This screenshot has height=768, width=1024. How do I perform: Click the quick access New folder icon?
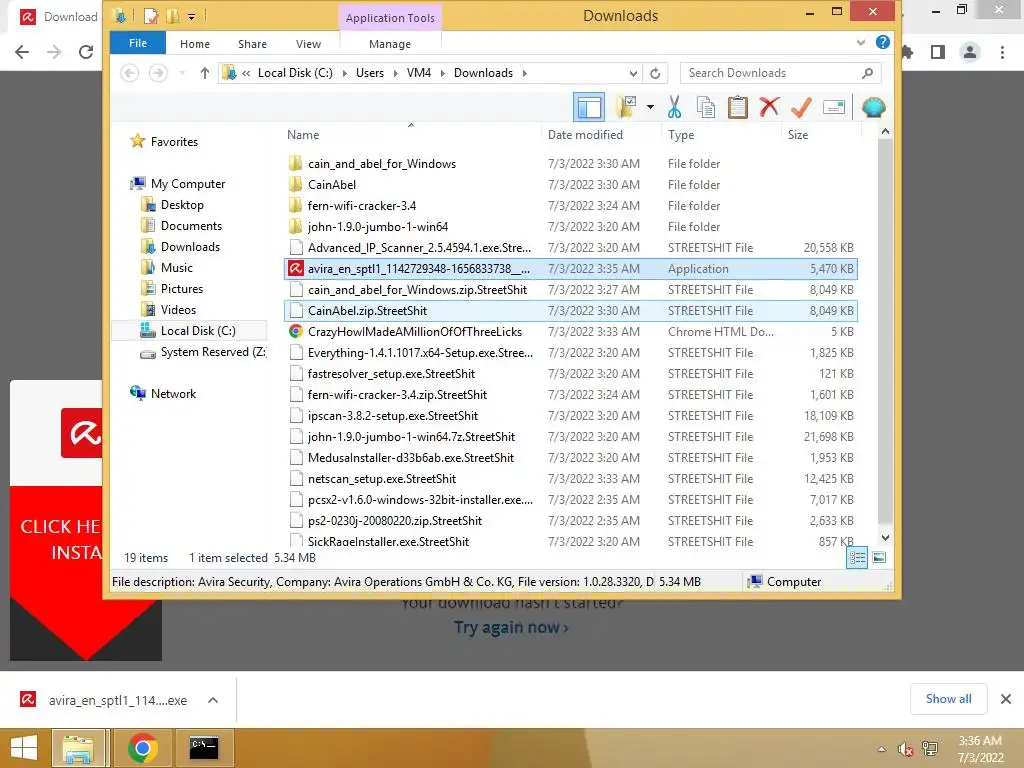point(172,16)
